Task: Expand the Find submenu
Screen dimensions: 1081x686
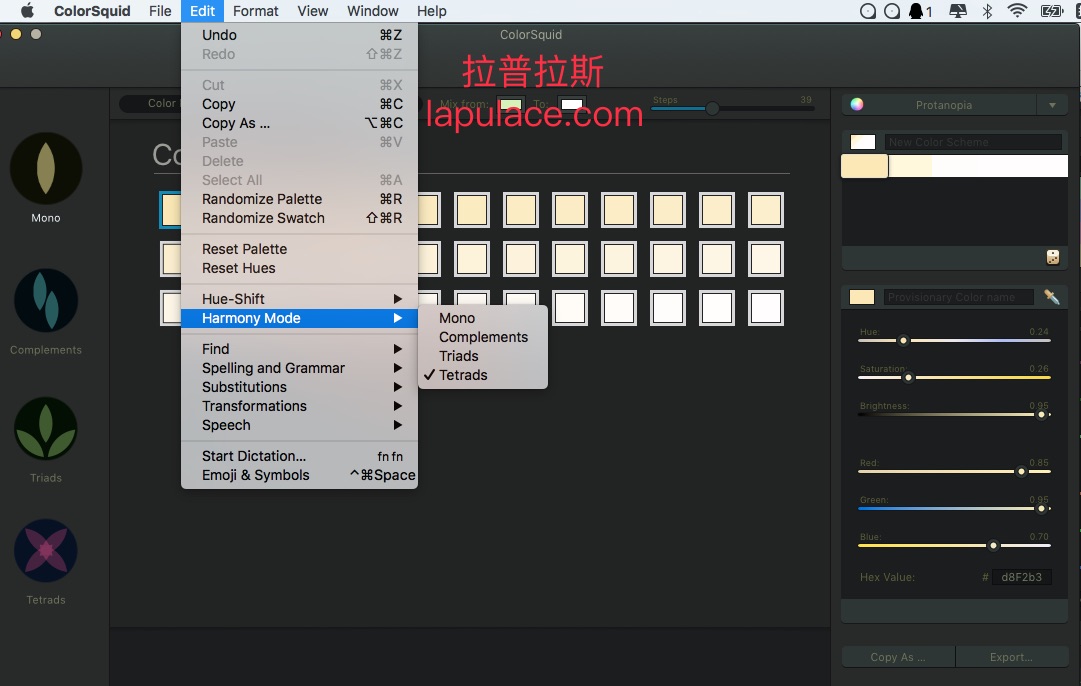Action: point(299,349)
